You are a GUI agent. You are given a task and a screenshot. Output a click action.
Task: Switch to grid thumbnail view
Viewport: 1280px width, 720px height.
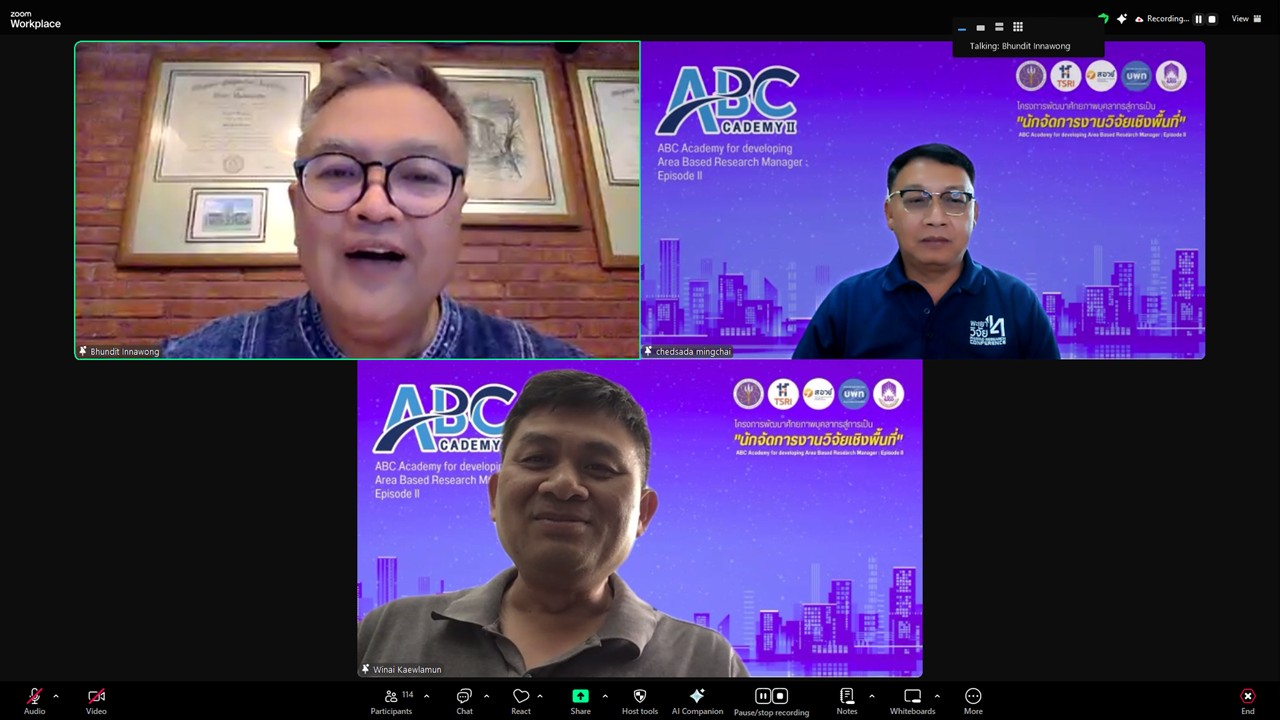click(x=1018, y=28)
